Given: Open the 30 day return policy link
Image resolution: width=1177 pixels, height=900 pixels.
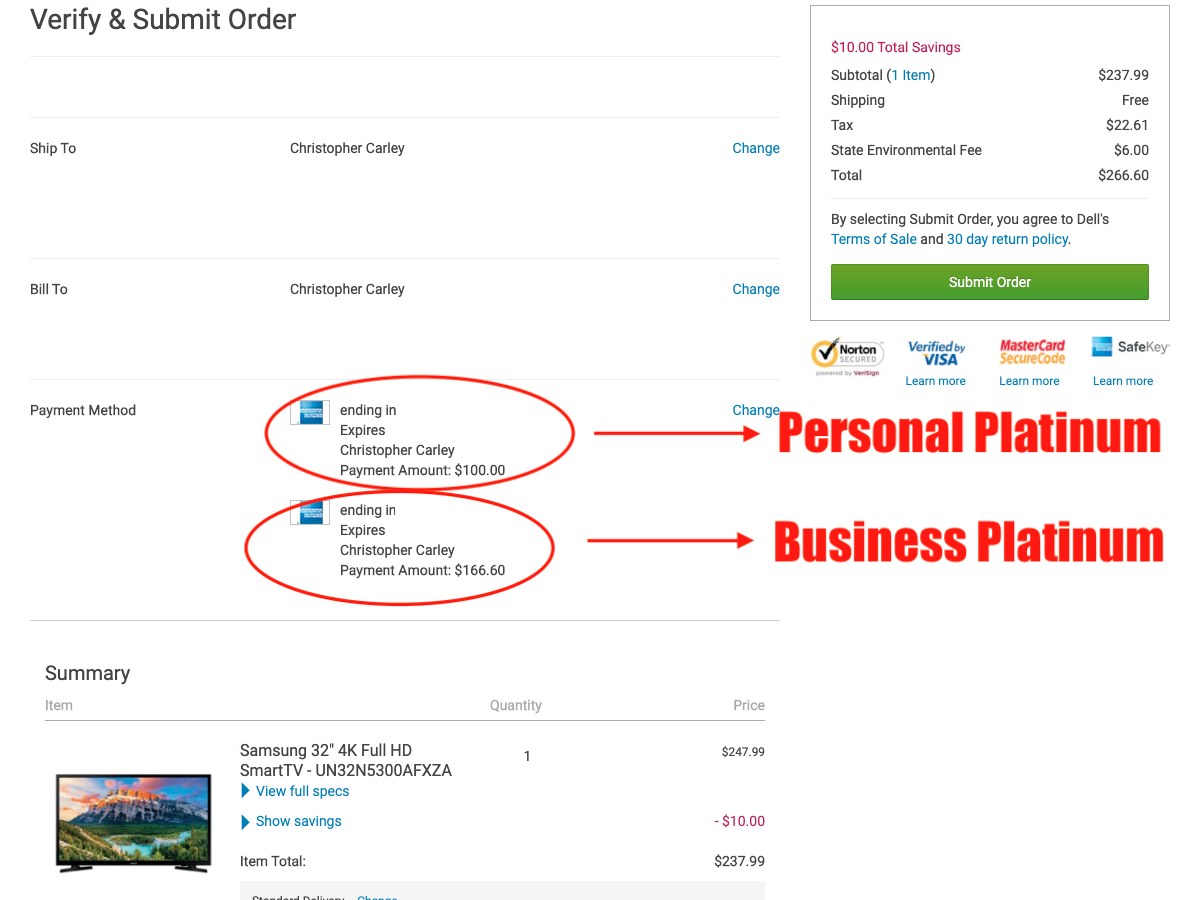Looking at the screenshot, I should point(1007,239).
